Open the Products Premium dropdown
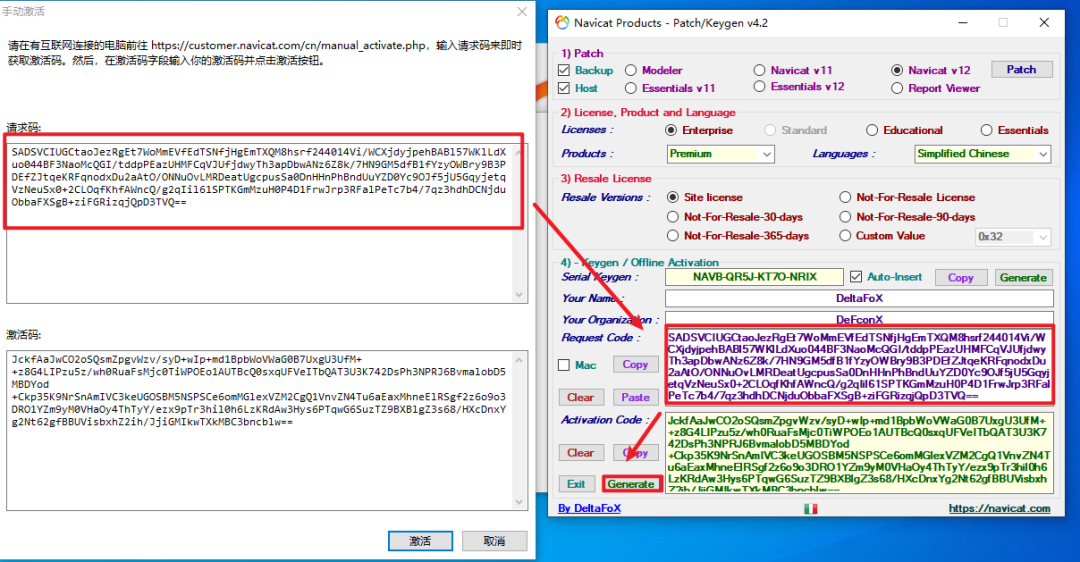Viewport: 1080px width, 562px height. point(720,154)
